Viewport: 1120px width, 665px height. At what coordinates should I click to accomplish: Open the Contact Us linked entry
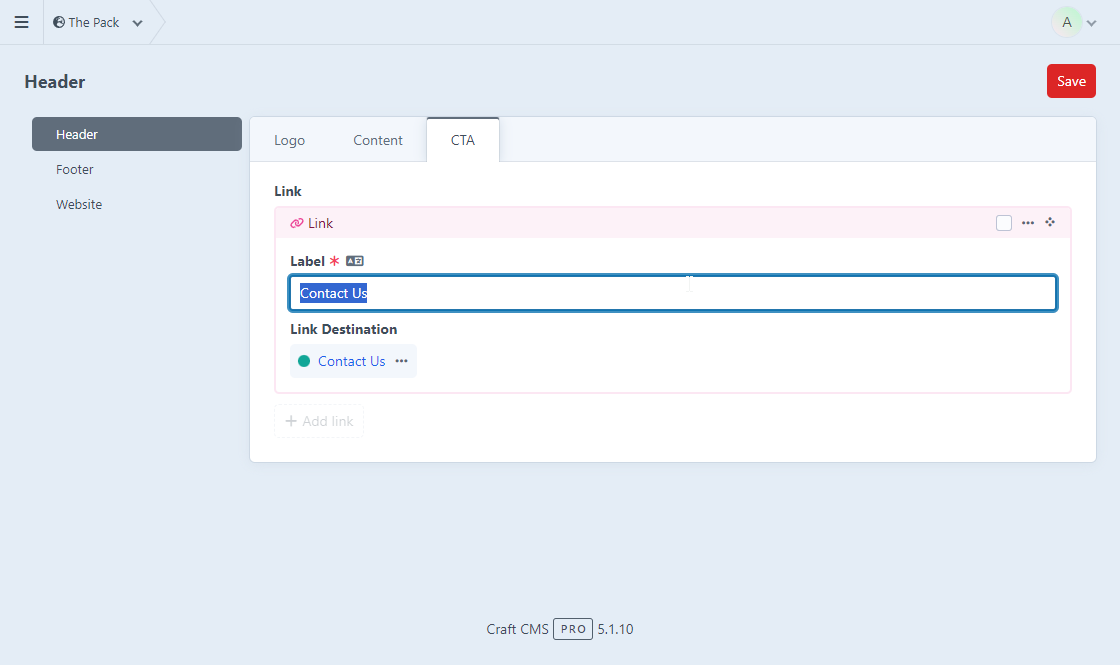[351, 361]
